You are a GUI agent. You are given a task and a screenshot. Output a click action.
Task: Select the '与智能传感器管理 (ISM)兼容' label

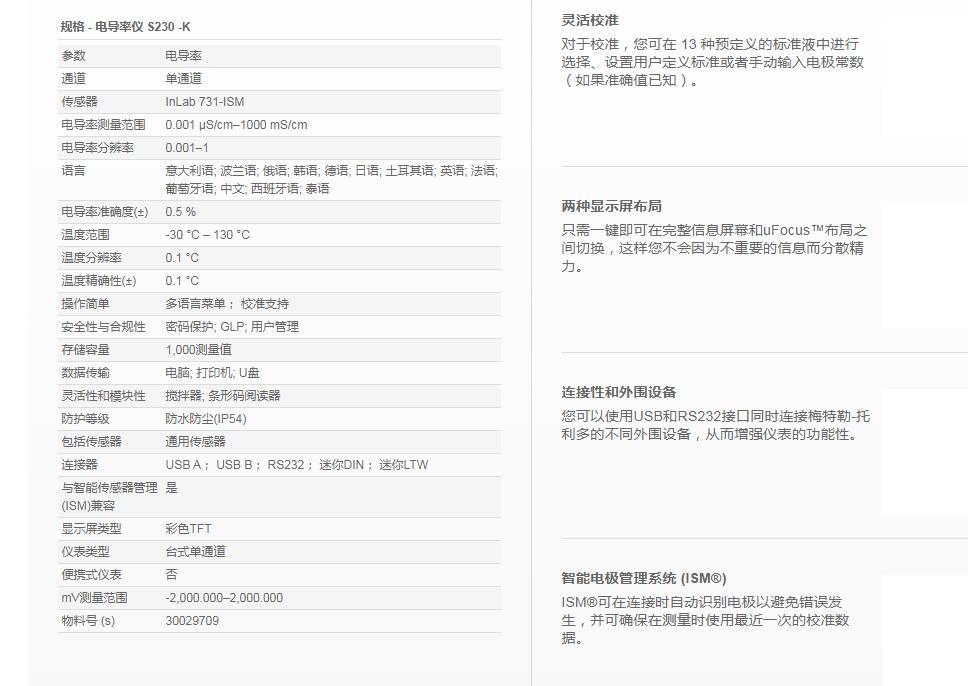pyautogui.click(x=109, y=497)
